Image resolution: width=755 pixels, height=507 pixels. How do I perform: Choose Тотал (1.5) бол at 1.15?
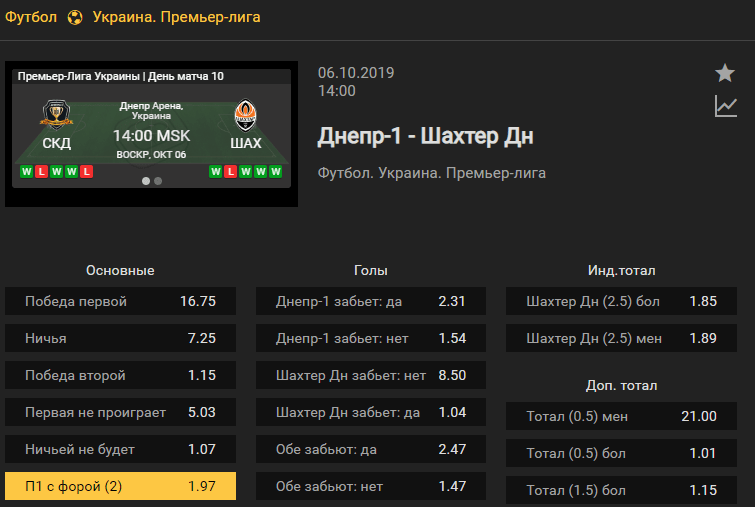coord(621,490)
